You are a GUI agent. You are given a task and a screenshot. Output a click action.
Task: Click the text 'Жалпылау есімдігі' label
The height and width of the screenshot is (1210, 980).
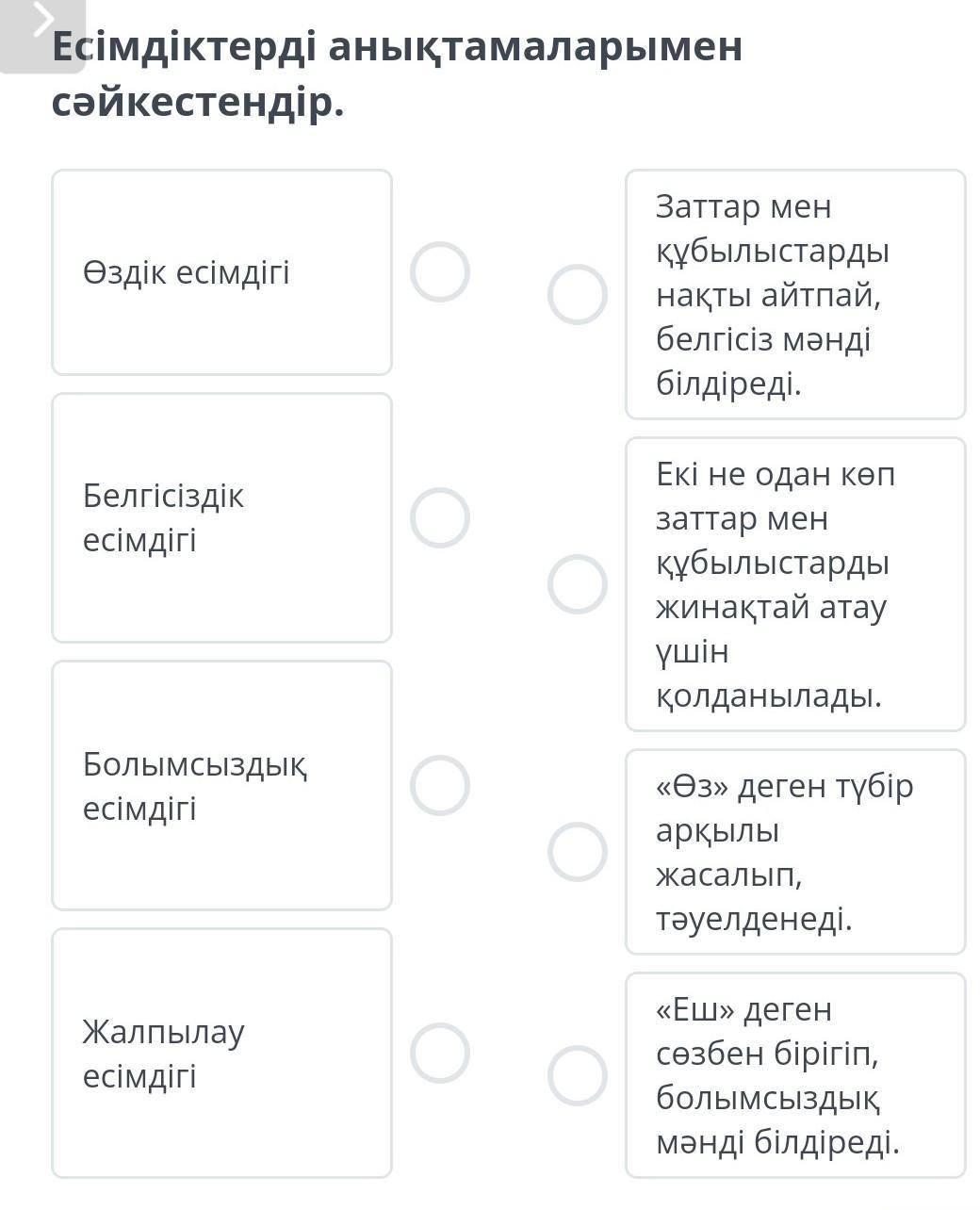tap(163, 1053)
